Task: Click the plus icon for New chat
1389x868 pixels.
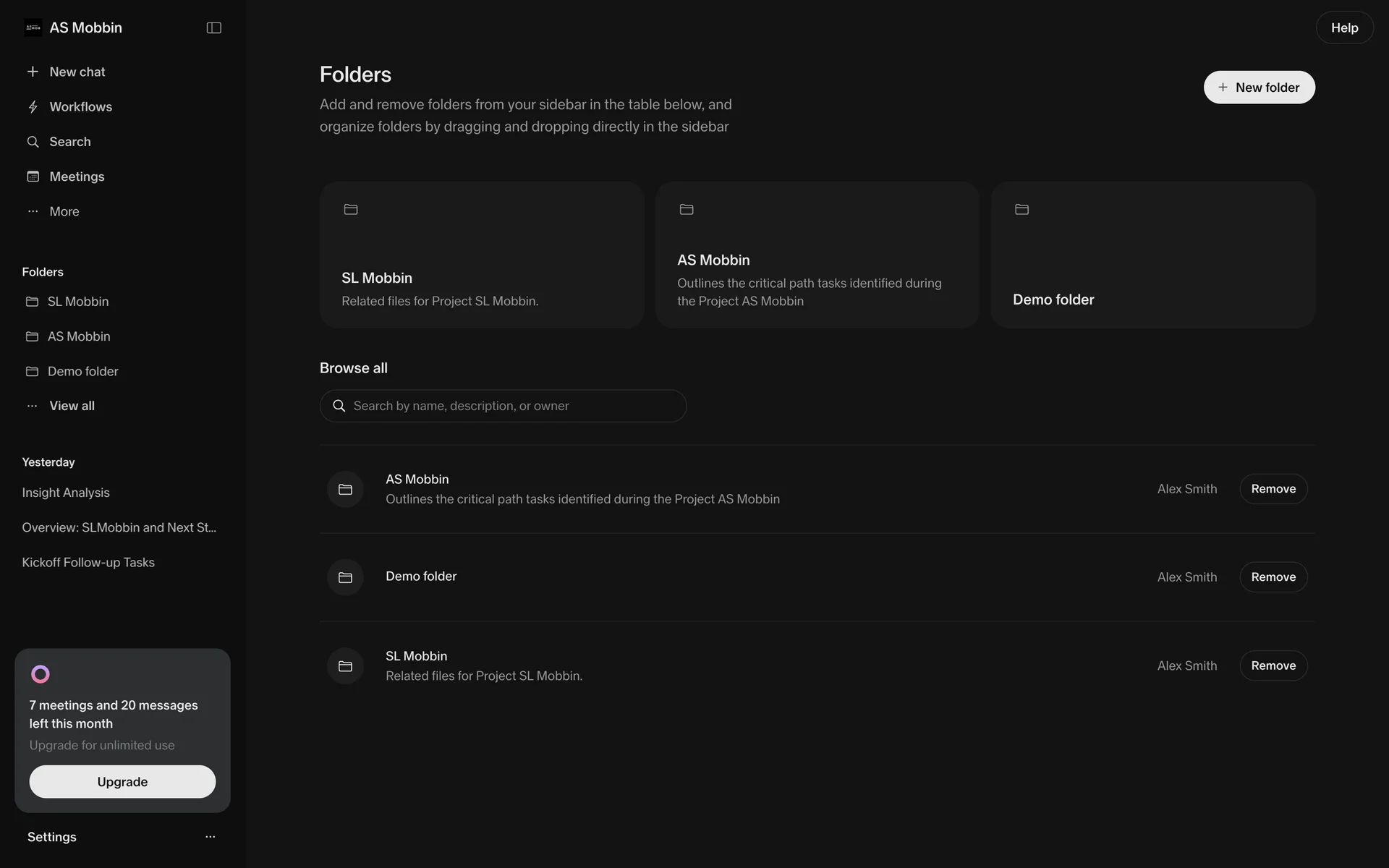Action: tap(33, 72)
